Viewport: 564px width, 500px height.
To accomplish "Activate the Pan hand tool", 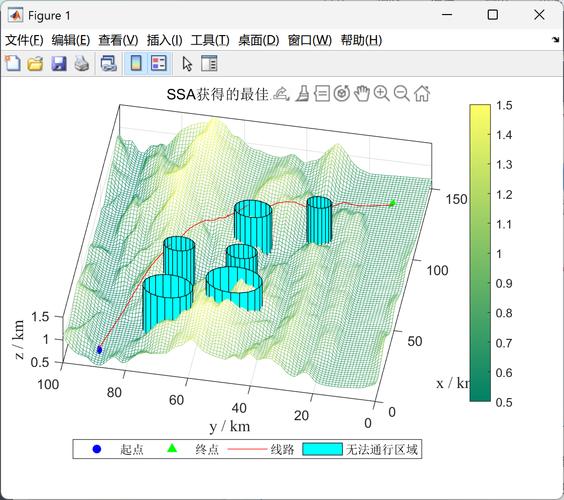I will (362, 94).
